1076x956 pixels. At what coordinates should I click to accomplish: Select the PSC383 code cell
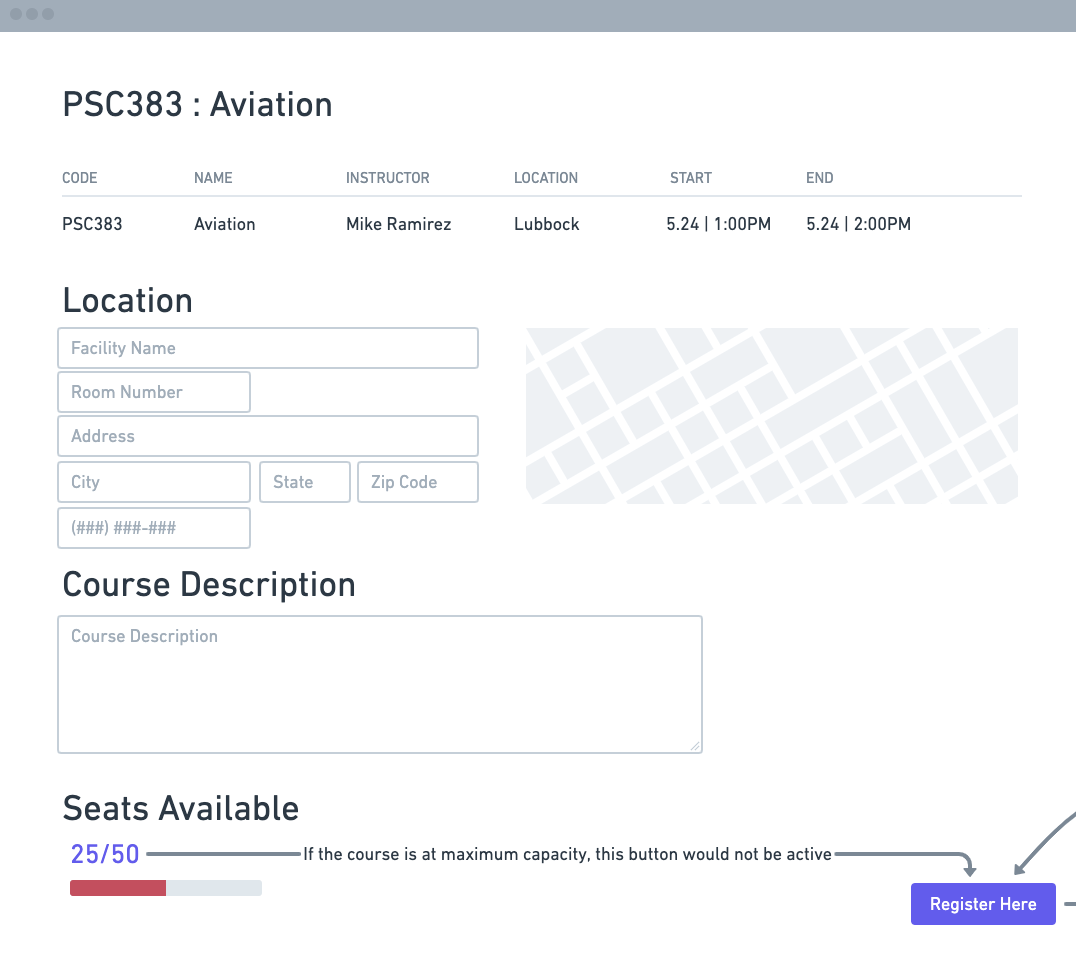coord(92,224)
